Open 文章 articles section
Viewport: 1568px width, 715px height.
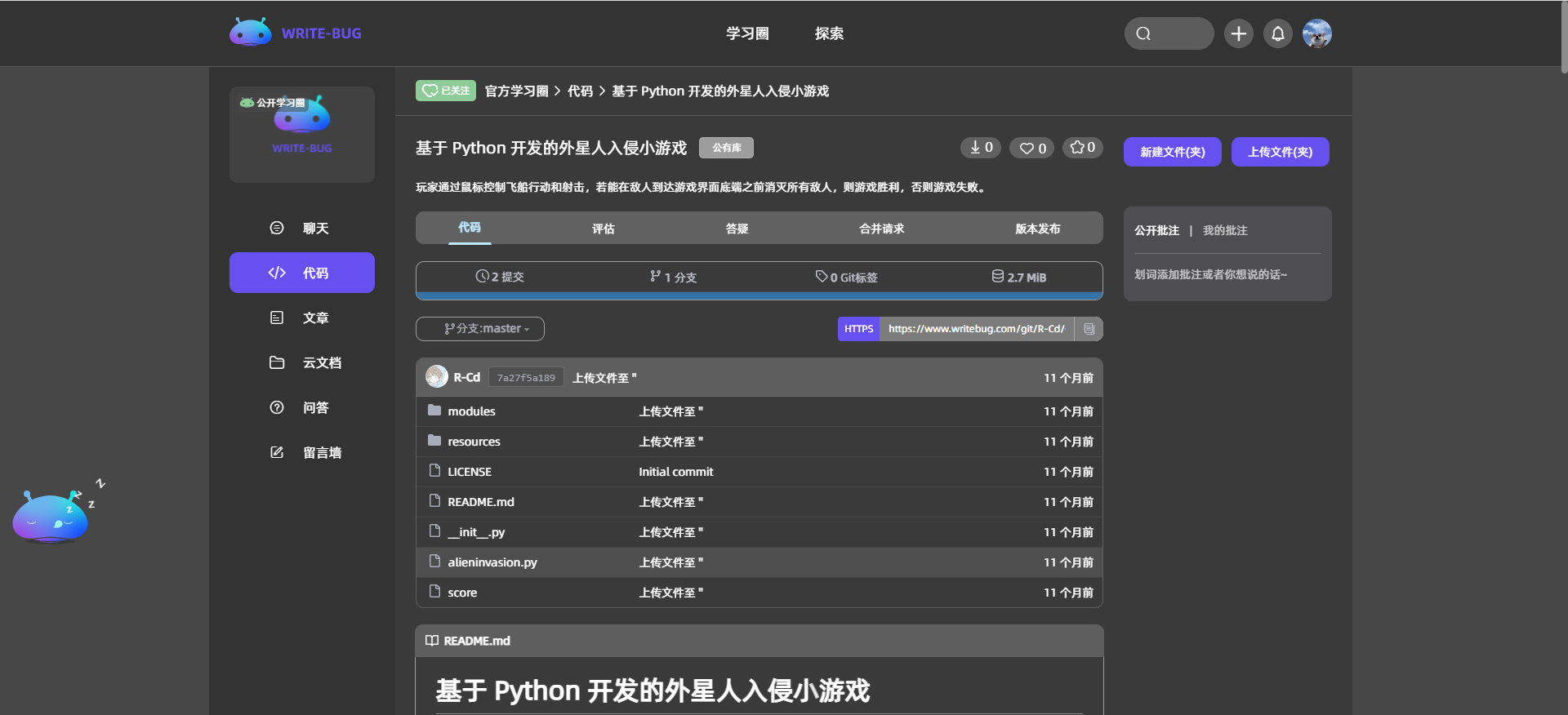click(x=301, y=318)
